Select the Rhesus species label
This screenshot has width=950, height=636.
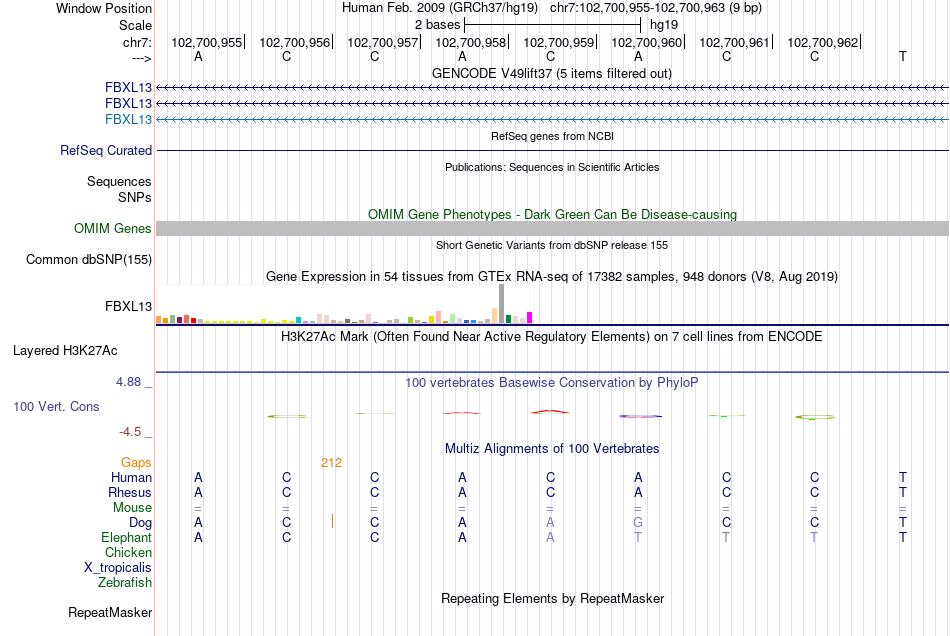(130, 492)
